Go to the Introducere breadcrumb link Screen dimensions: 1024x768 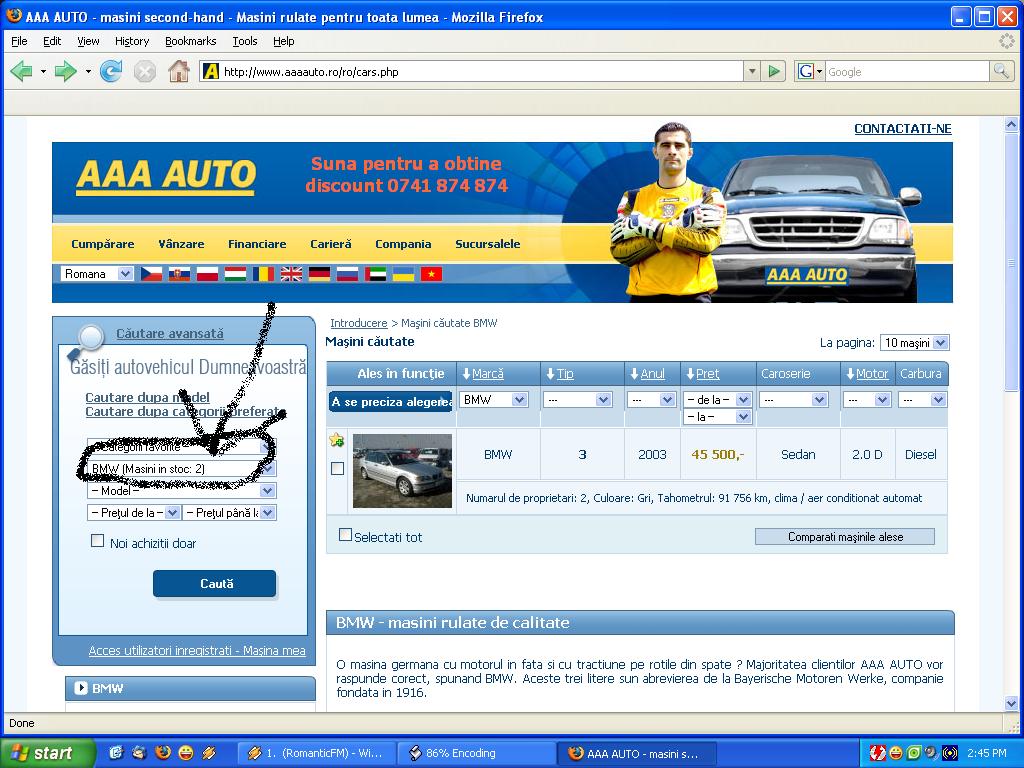click(x=359, y=323)
